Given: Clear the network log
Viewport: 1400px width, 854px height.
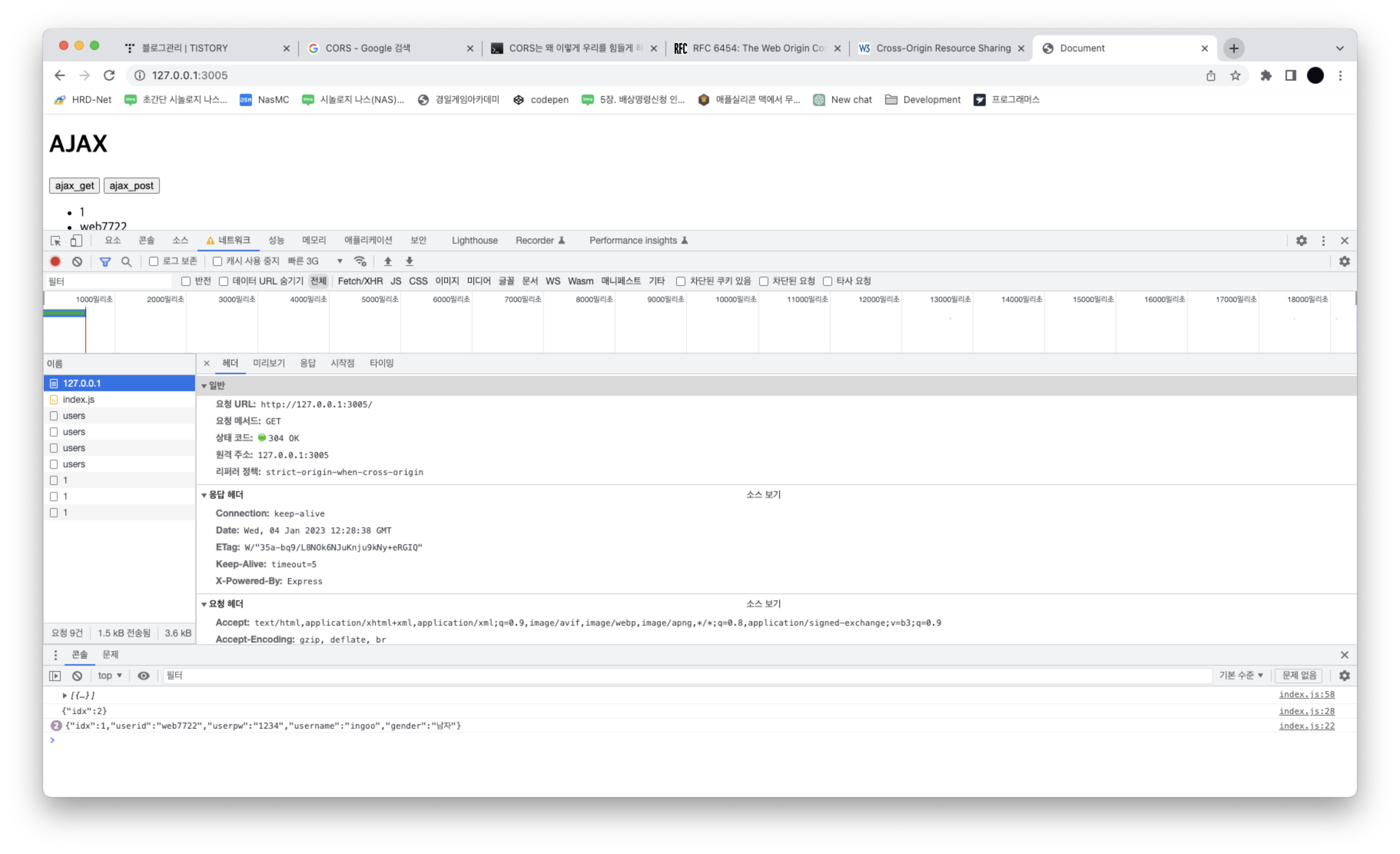Looking at the screenshot, I should [x=77, y=262].
